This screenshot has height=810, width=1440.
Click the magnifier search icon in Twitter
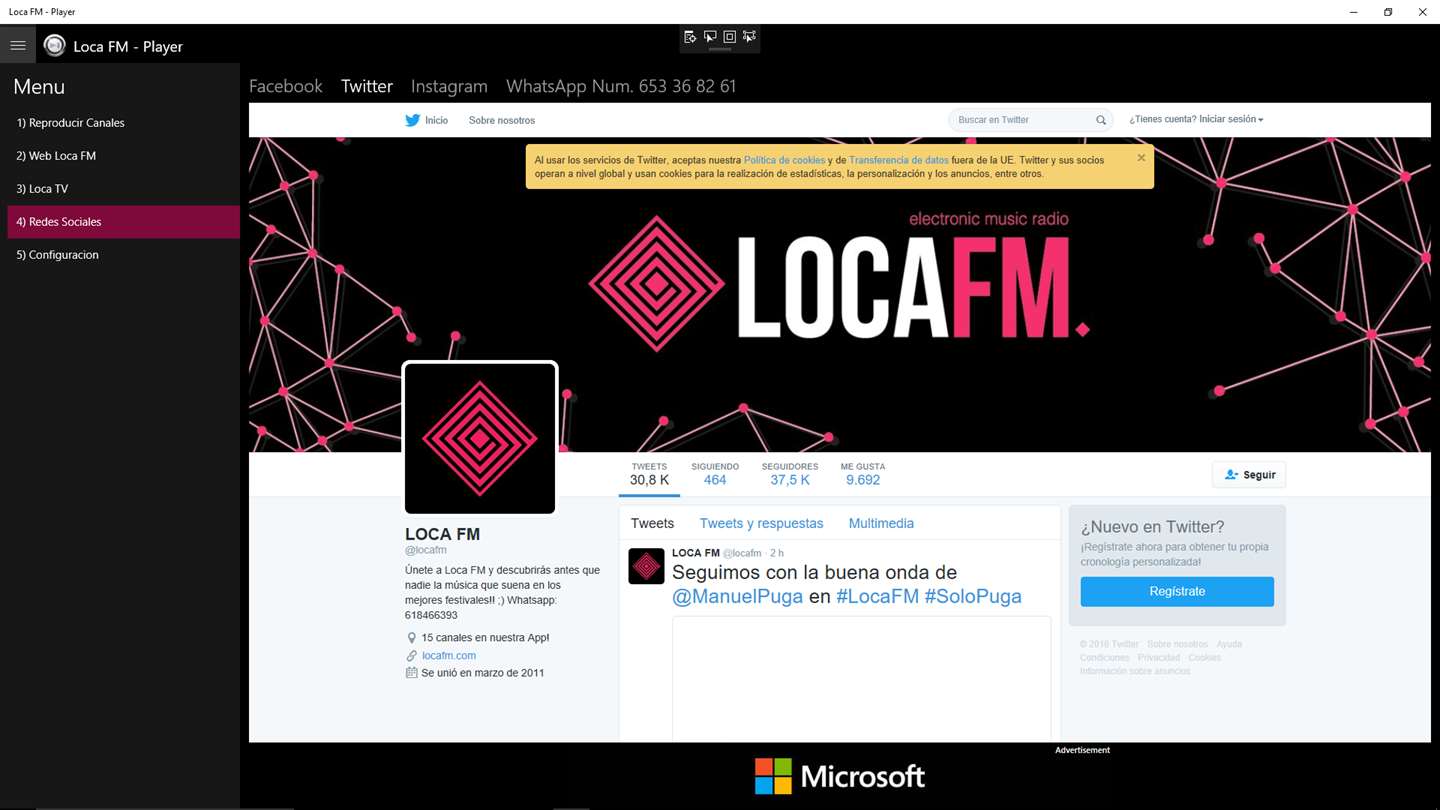[x=1101, y=120]
